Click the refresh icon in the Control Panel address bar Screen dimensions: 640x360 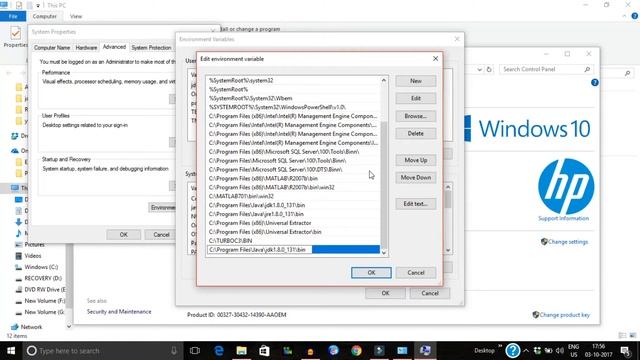(489, 69)
